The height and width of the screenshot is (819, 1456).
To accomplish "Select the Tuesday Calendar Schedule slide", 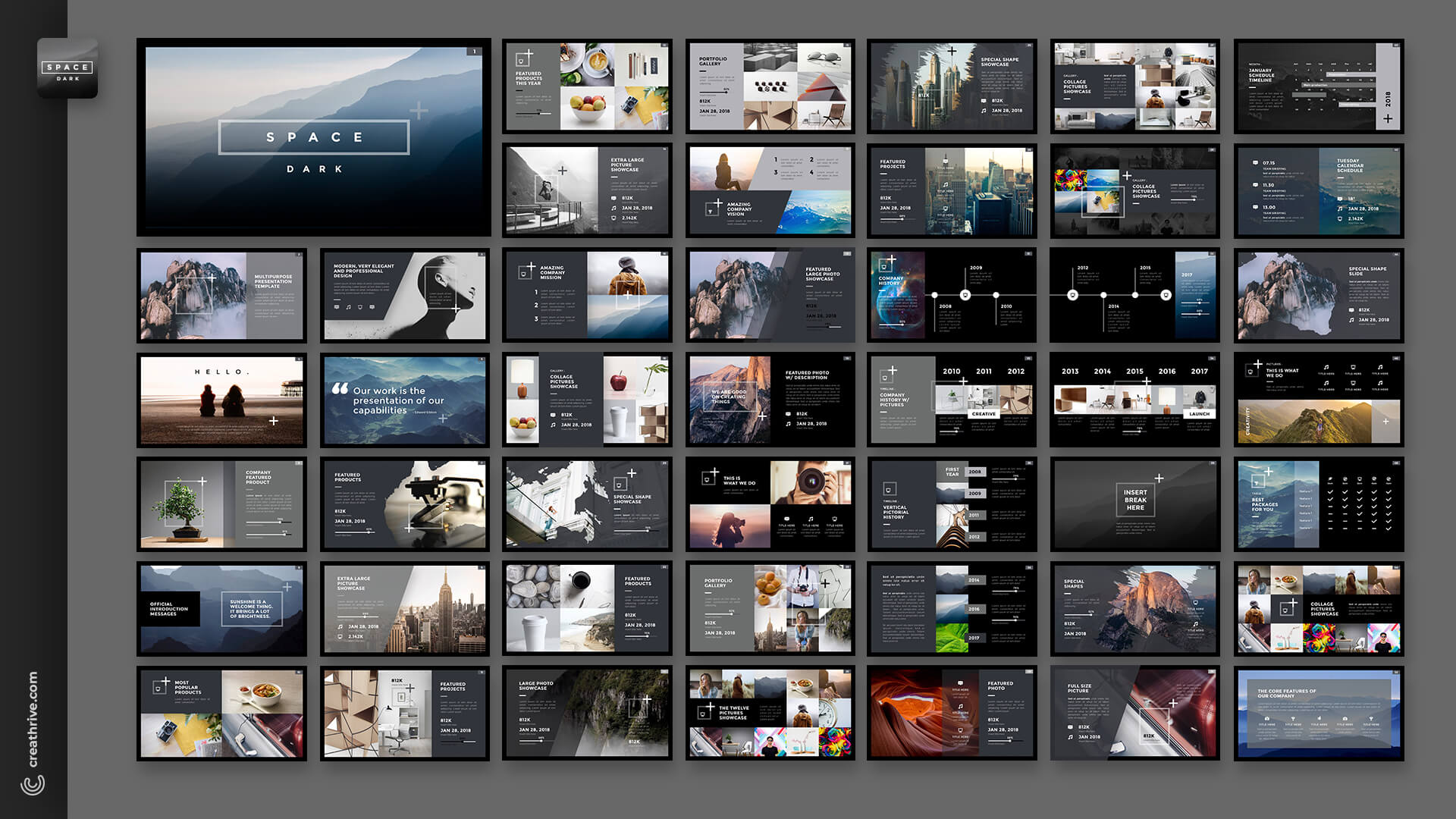I will click(x=1318, y=190).
